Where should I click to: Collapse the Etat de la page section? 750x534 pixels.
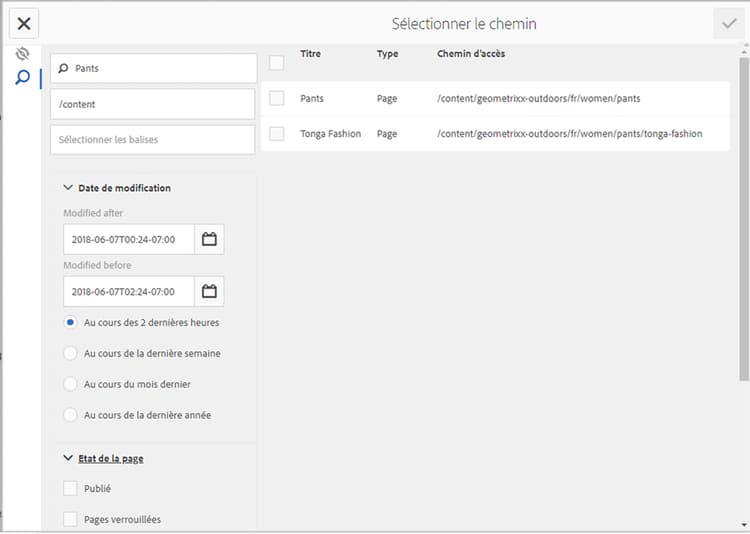pos(68,459)
